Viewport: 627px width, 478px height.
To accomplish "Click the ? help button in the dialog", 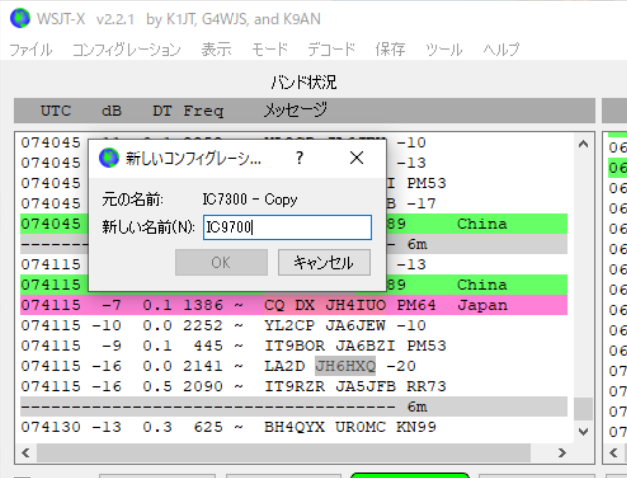I will click(x=300, y=158).
